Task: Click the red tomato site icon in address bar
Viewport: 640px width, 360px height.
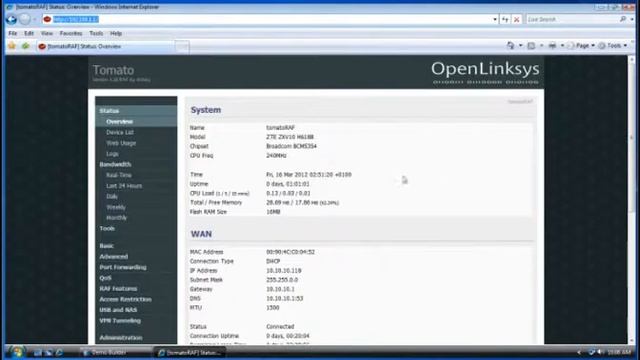Action: [x=47, y=19]
